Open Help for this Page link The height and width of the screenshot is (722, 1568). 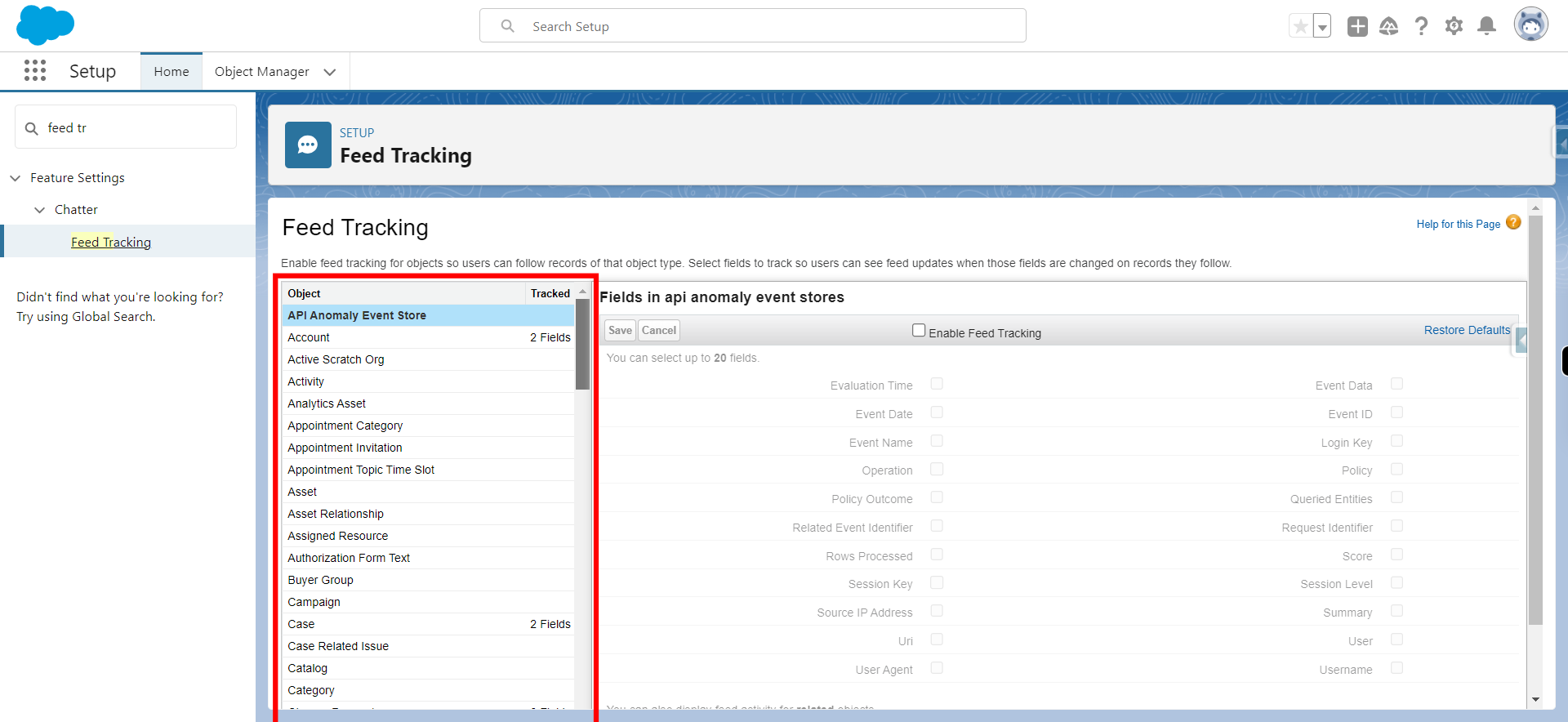(1458, 224)
